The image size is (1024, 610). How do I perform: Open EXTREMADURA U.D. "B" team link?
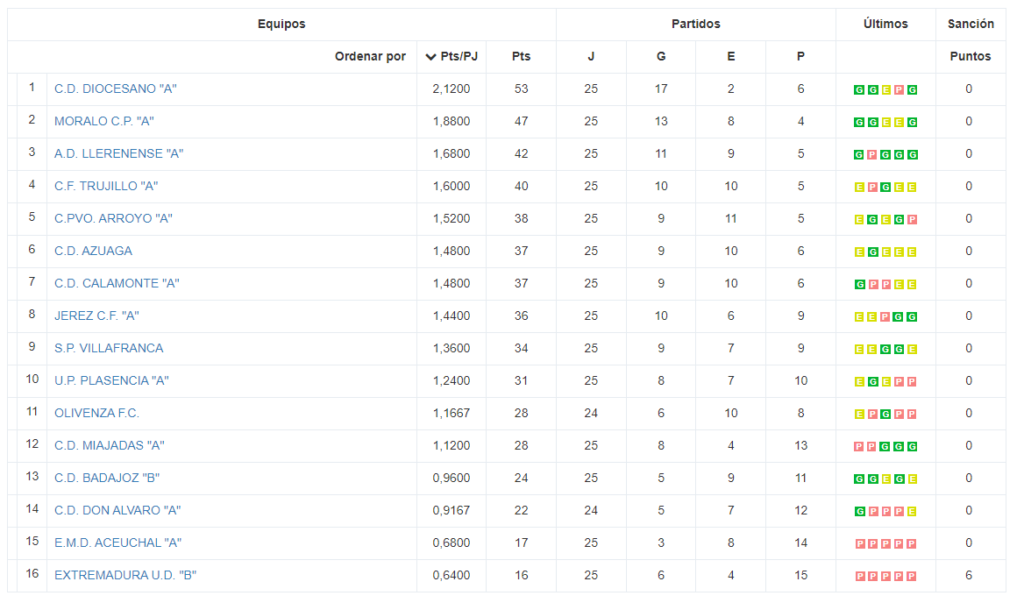point(125,575)
